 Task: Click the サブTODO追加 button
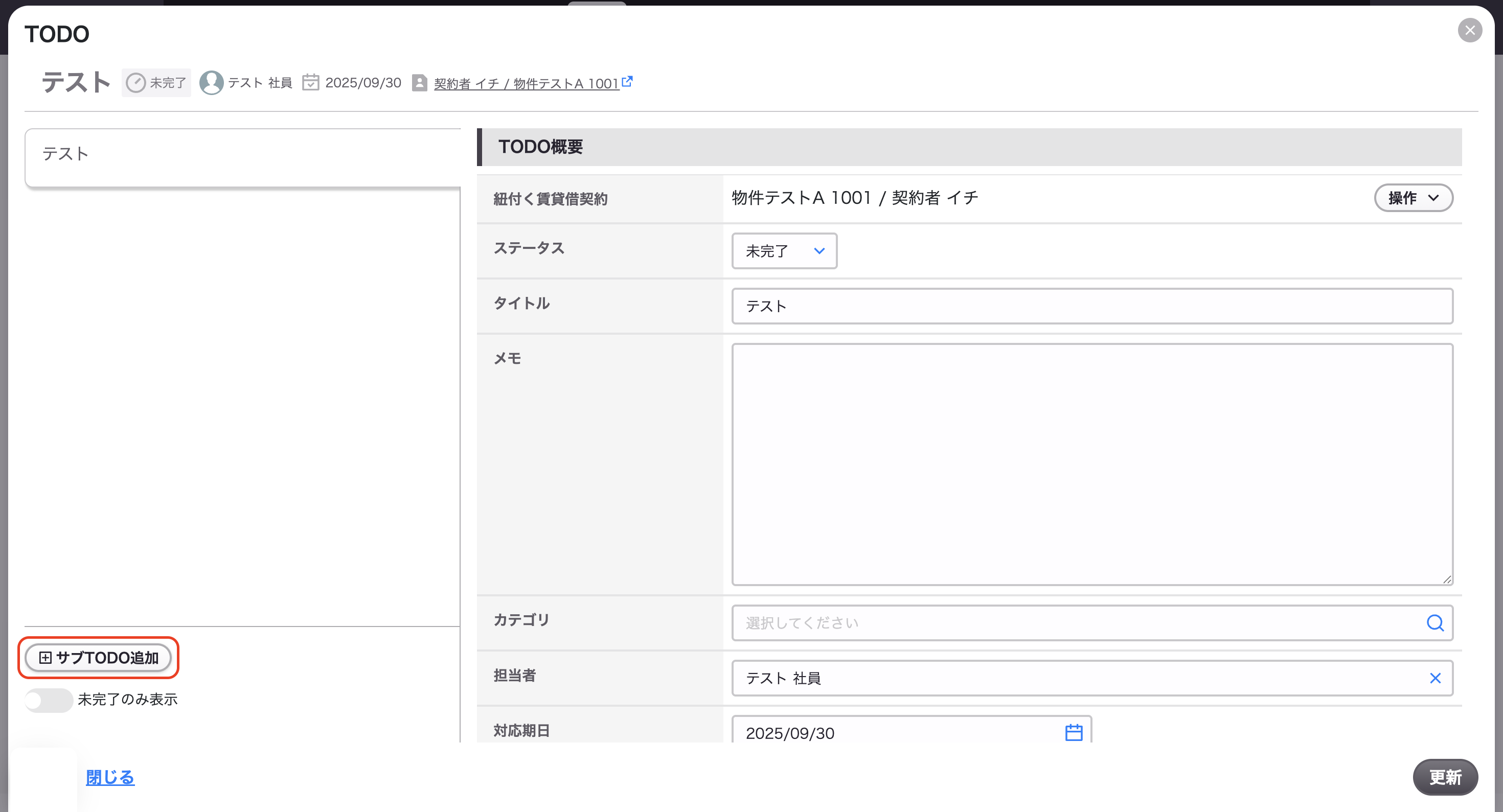coord(99,657)
